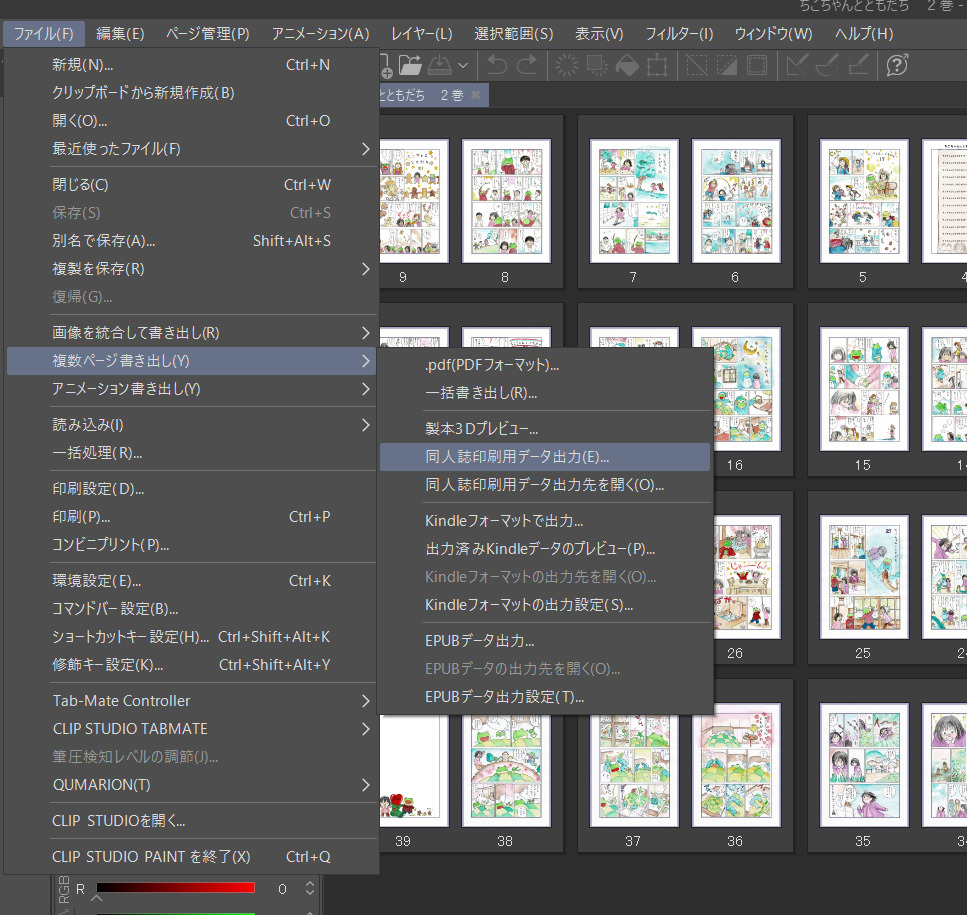Select .pdf(PDFフォーマット)... export option
Viewport: 967px width, 915px height.
click(x=545, y=365)
